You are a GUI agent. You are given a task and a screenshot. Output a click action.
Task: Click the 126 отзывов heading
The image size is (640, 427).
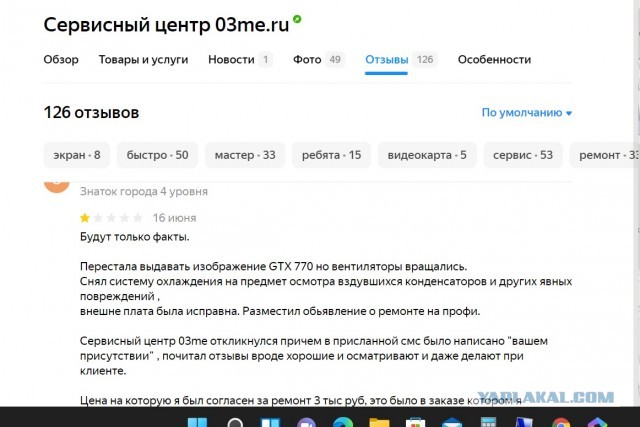pyautogui.click(x=91, y=113)
